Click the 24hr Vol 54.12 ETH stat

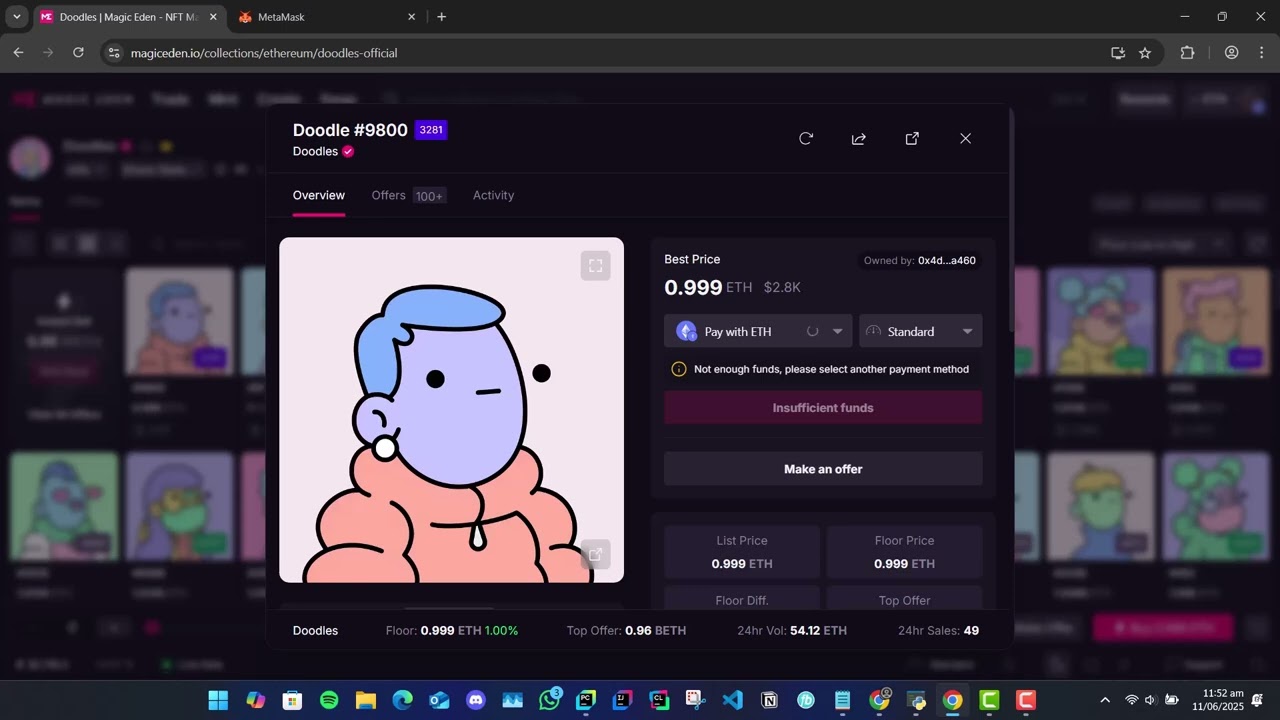point(792,631)
